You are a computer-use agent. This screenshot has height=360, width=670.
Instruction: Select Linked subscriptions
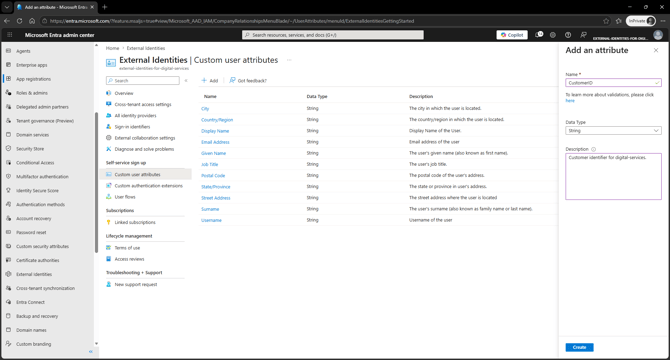(x=135, y=222)
